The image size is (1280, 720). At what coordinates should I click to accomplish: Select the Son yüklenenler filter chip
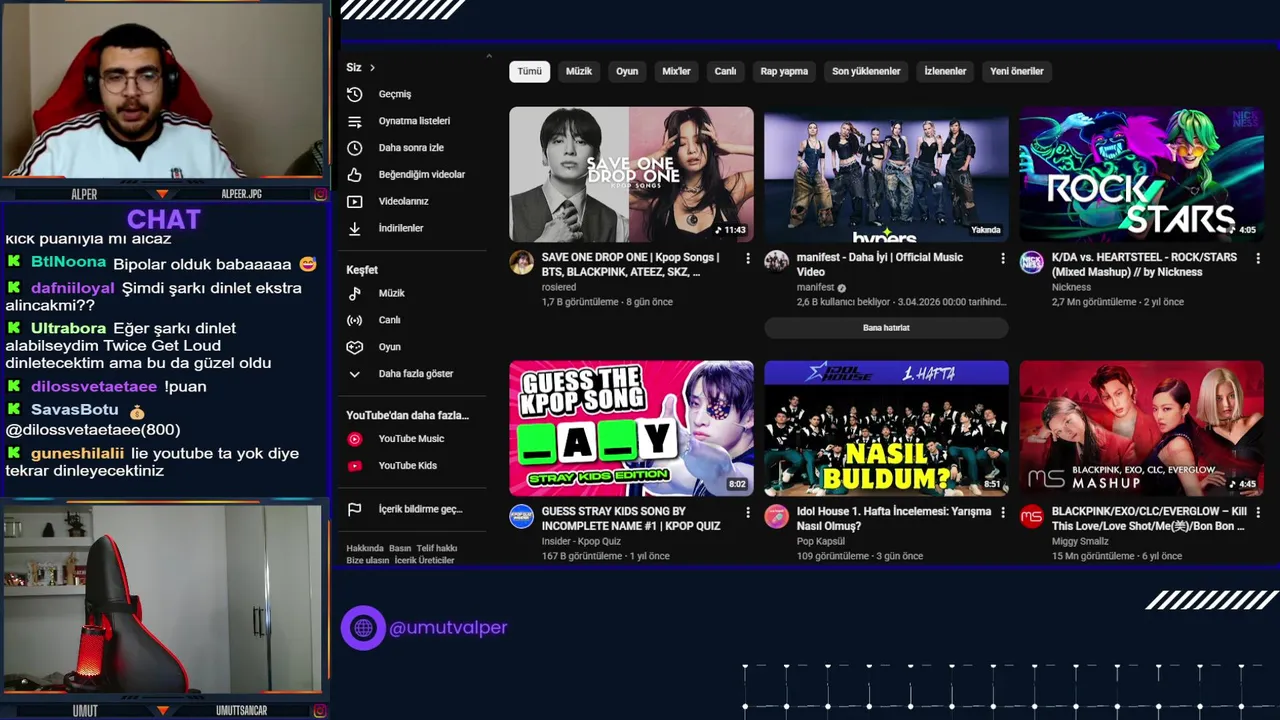[x=866, y=71]
